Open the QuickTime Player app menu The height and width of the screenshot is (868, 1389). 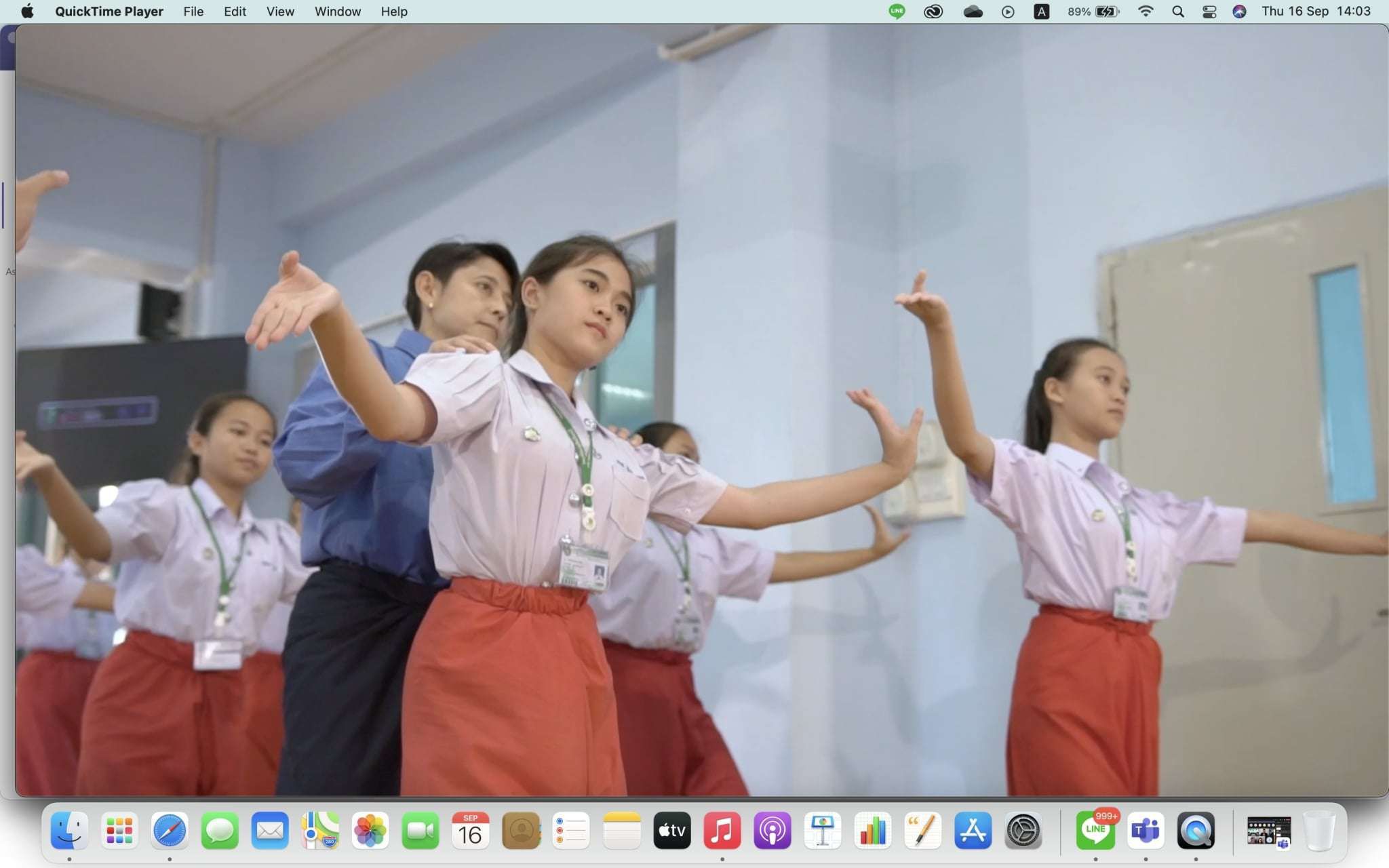pyautogui.click(x=109, y=12)
